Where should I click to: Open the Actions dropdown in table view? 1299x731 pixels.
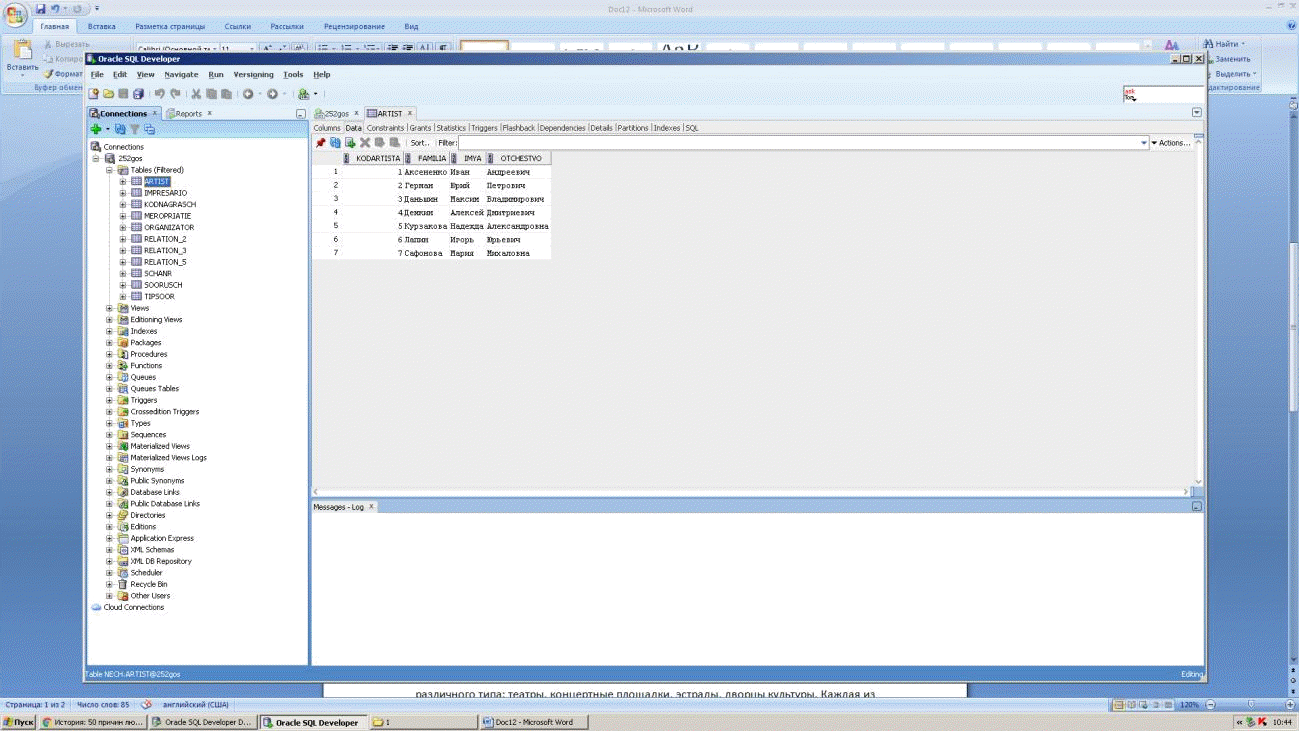[x=1172, y=143]
